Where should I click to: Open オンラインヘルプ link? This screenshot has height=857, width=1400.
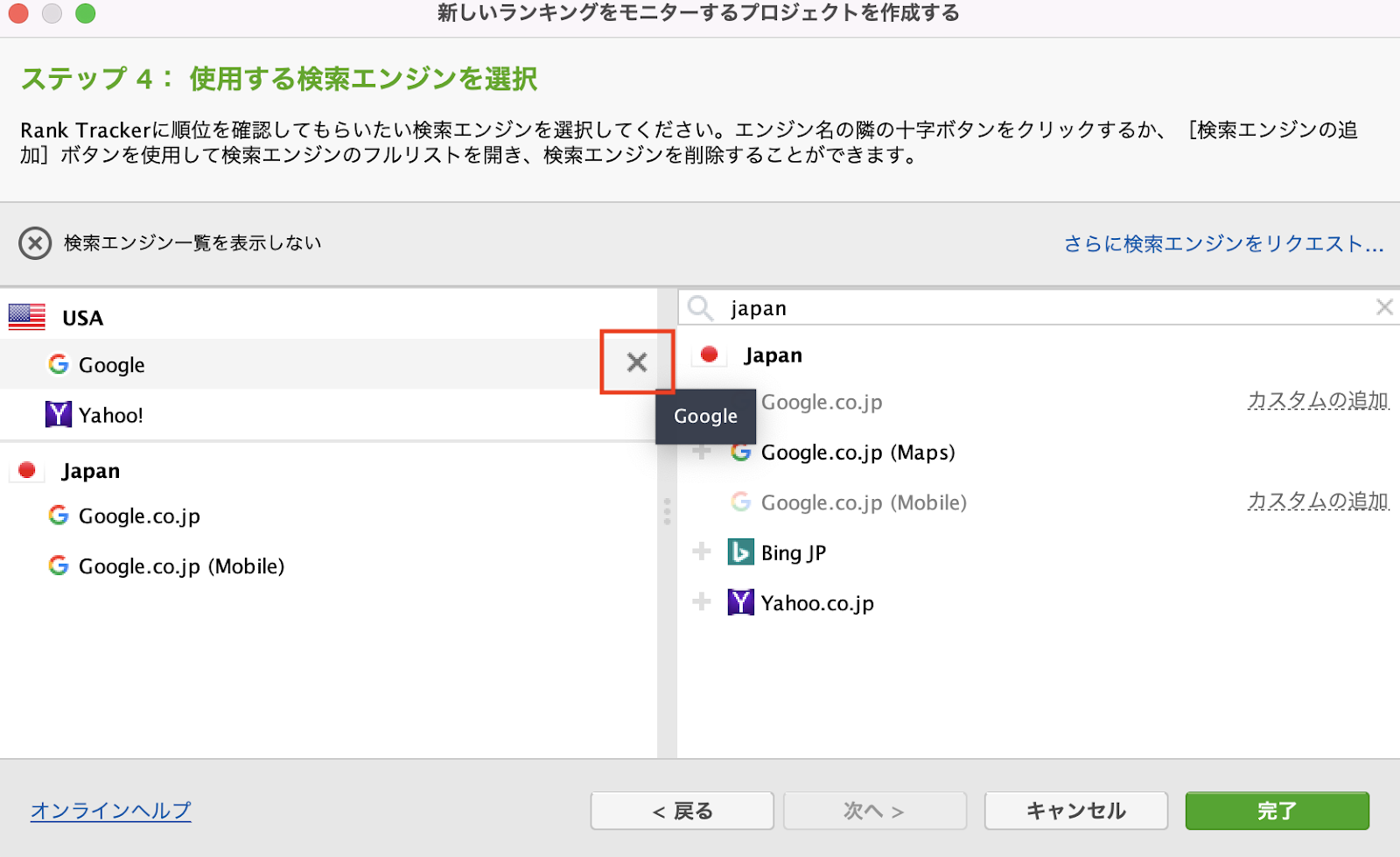coord(111,811)
